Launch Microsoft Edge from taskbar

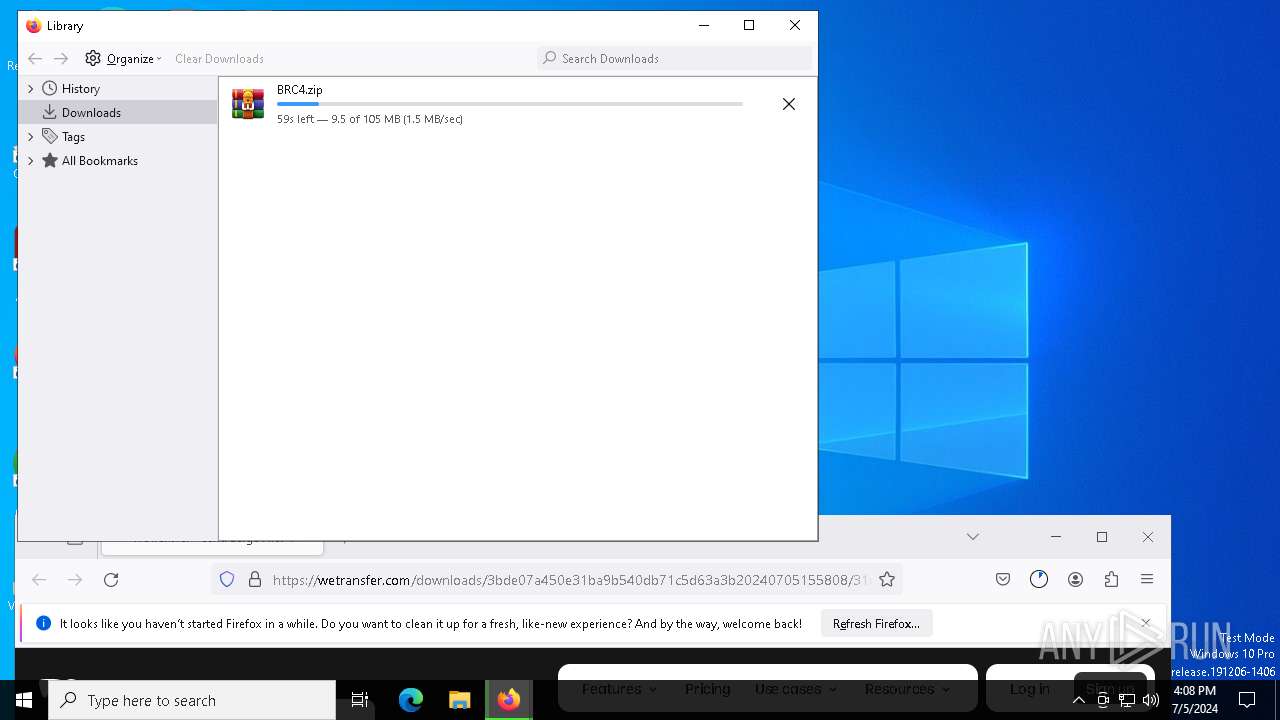click(x=411, y=700)
